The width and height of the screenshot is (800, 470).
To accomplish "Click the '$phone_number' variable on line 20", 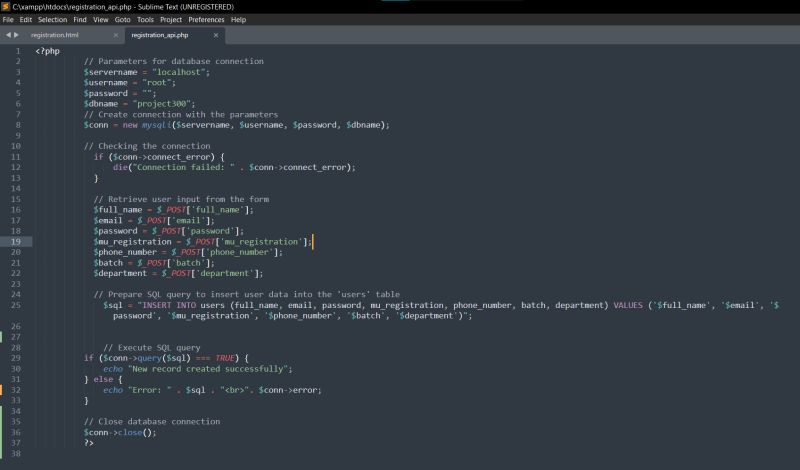I will [125, 252].
